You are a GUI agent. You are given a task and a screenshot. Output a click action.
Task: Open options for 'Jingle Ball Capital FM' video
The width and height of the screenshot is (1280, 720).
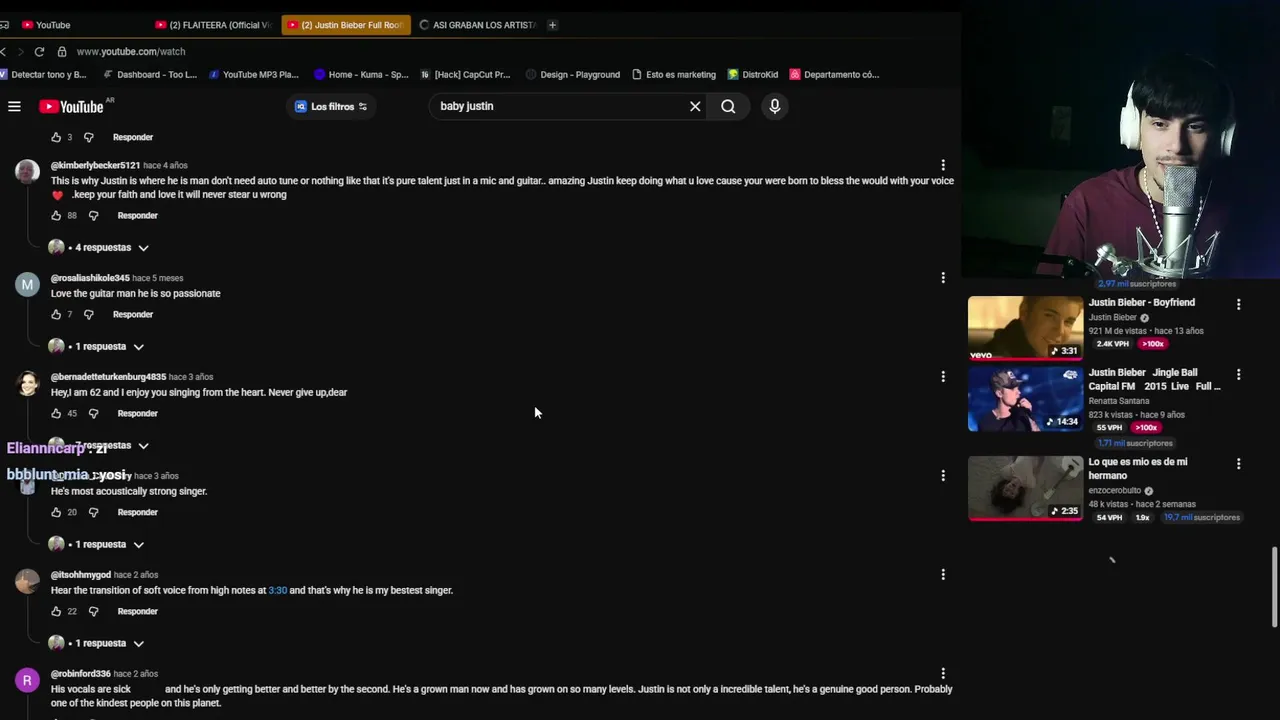1238,374
